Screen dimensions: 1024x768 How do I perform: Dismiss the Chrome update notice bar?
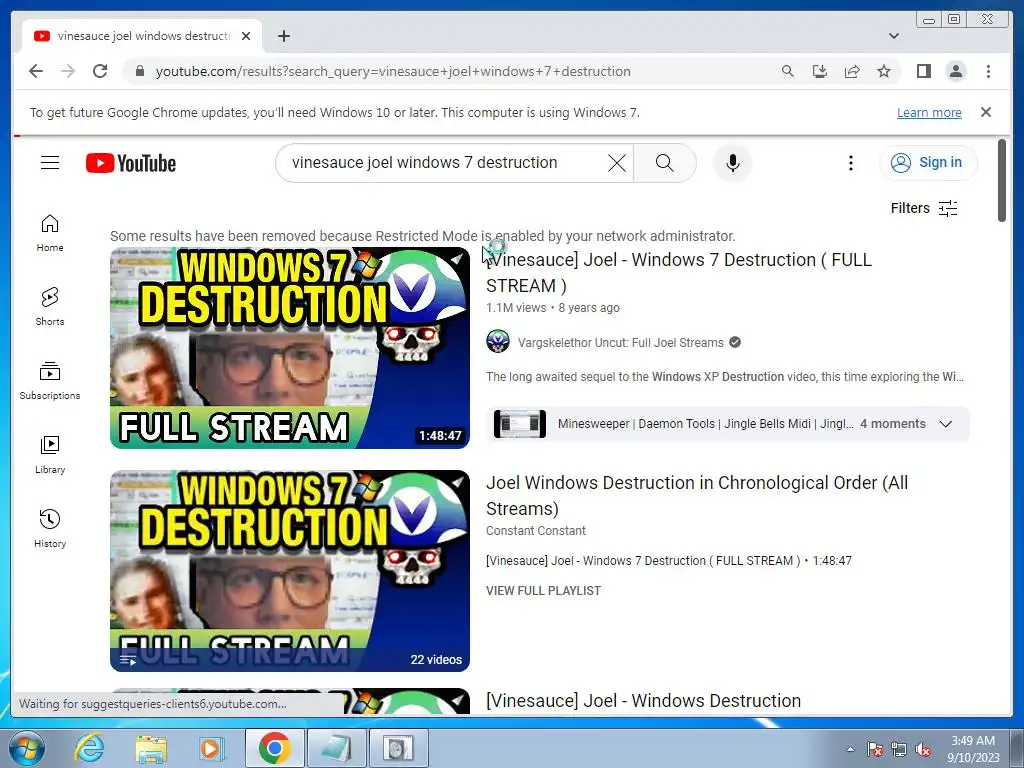tap(986, 112)
